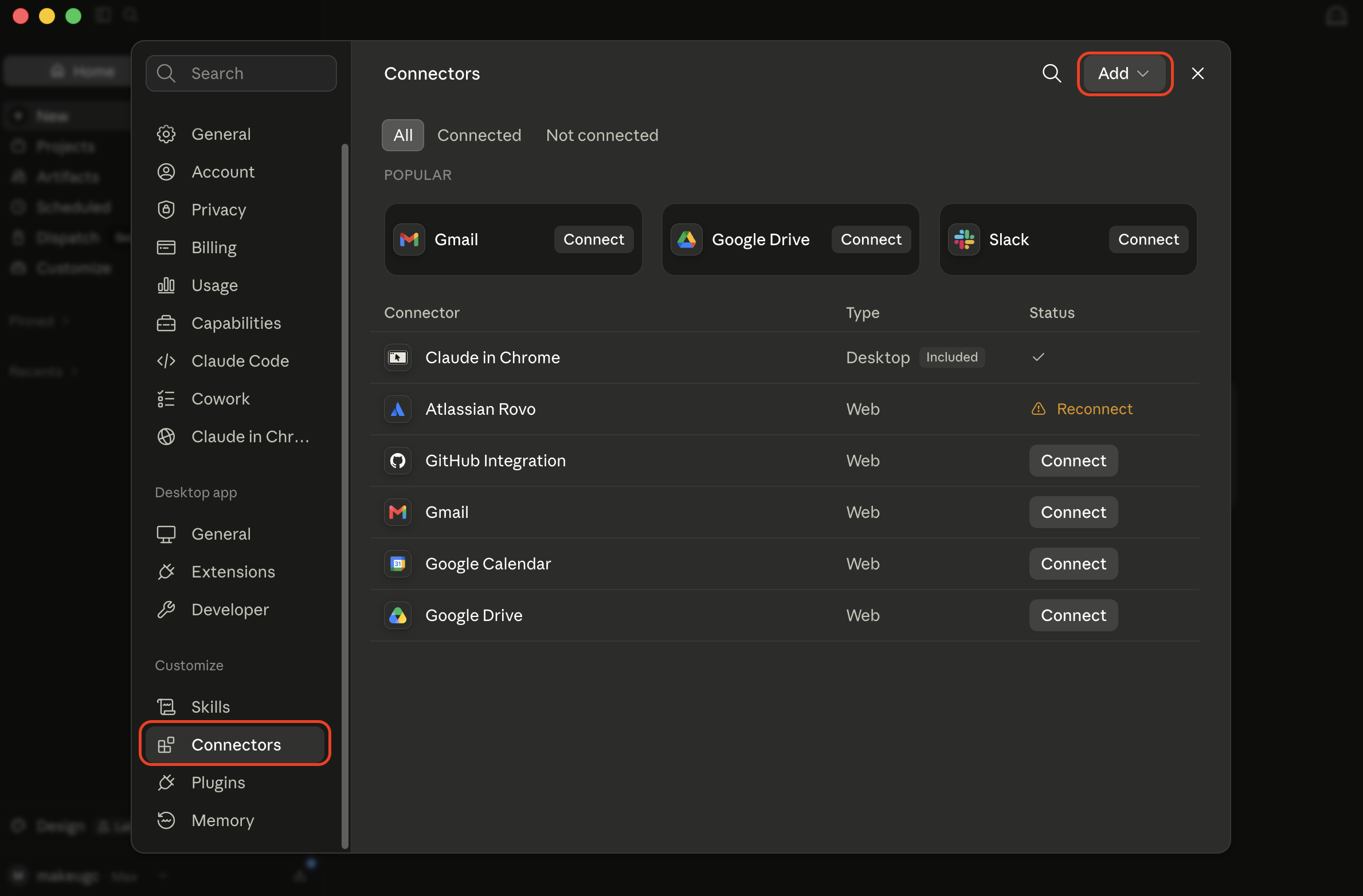
Task: Show only Connected connectors
Action: [x=479, y=135]
